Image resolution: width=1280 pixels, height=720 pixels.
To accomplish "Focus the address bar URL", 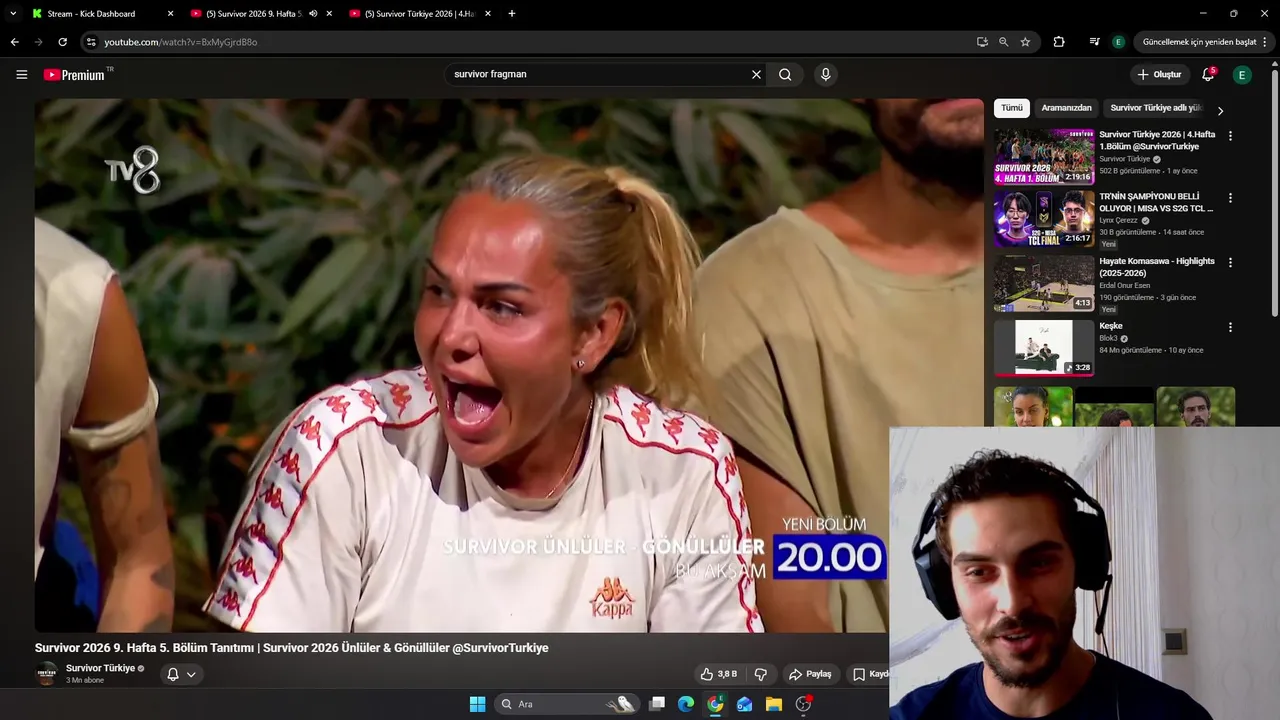I will pyautogui.click(x=181, y=42).
